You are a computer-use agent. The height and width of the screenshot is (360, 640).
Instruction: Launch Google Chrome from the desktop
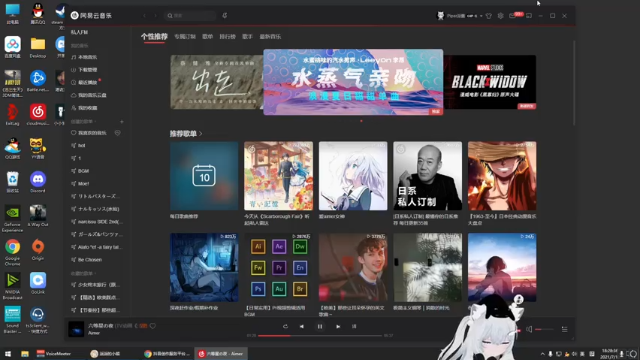pyautogui.click(x=12, y=252)
